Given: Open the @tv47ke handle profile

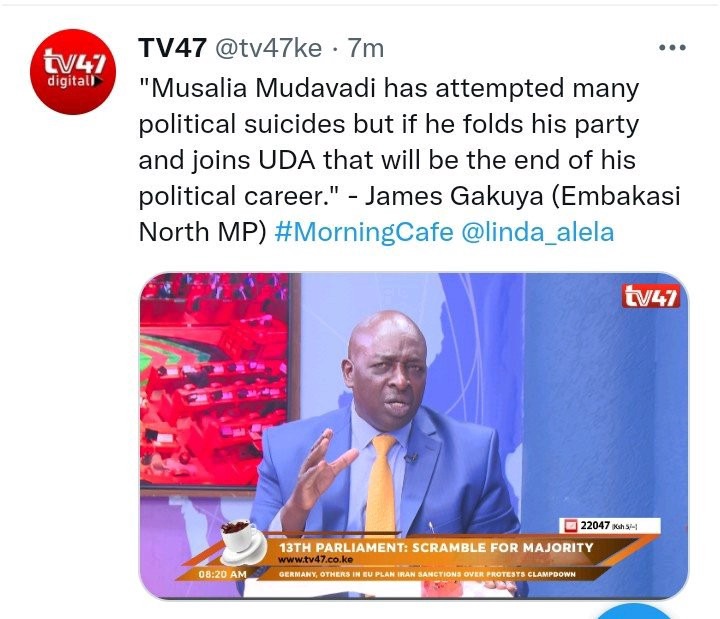Looking at the screenshot, I should [x=268, y=48].
